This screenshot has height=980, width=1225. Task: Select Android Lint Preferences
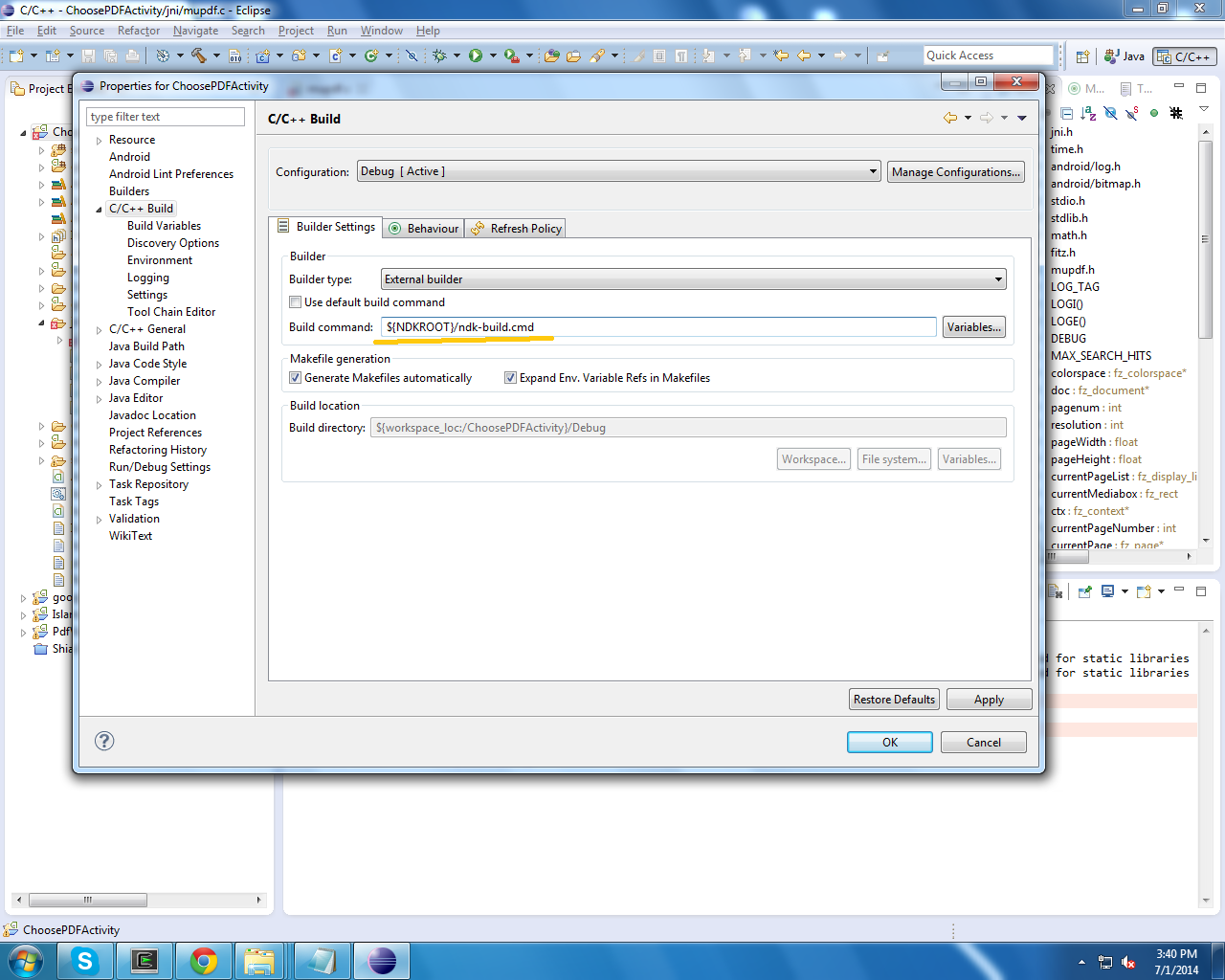pyautogui.click(x=171, y=174)
